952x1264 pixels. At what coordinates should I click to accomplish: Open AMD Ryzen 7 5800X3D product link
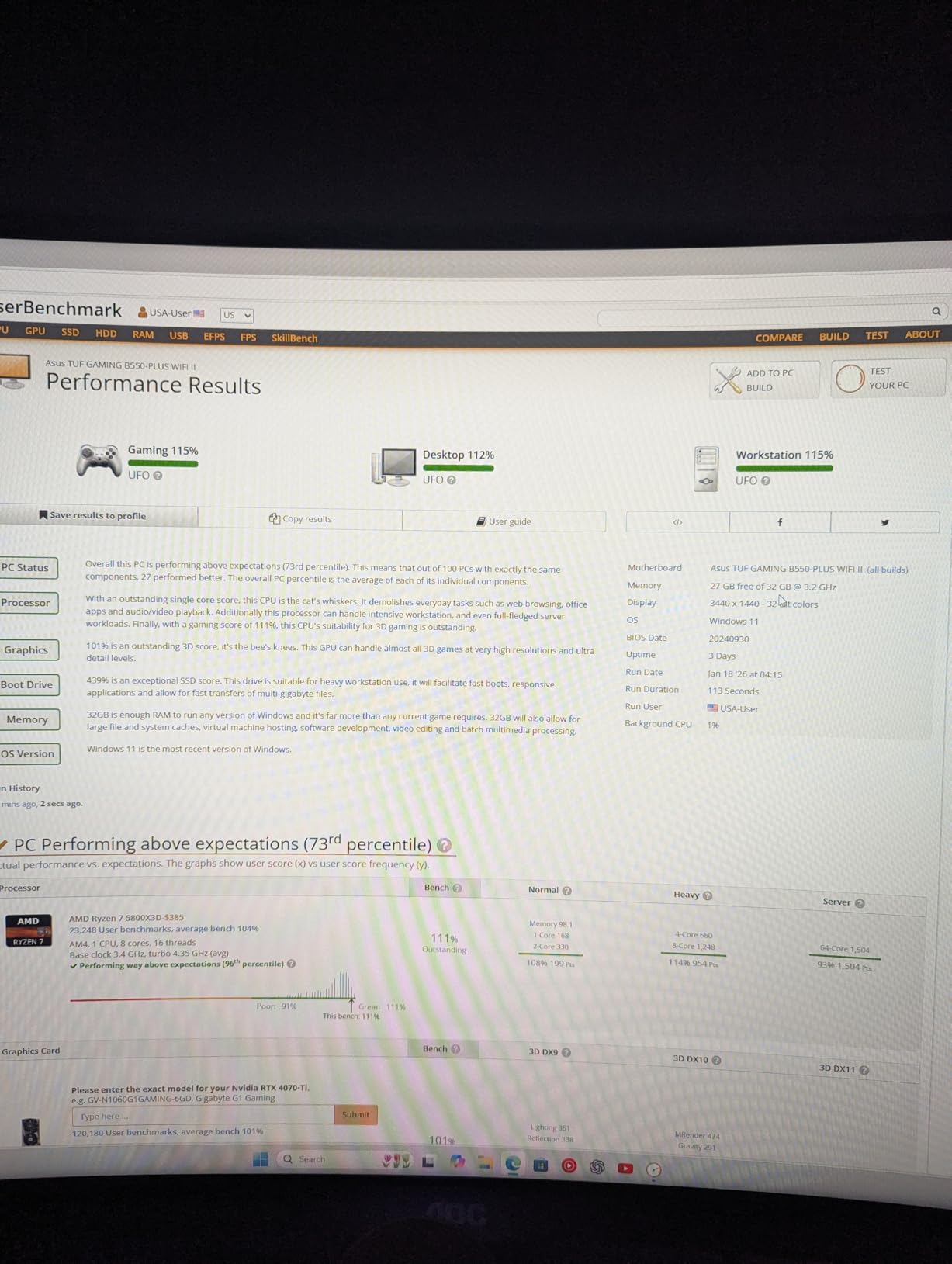pos(116,917)
